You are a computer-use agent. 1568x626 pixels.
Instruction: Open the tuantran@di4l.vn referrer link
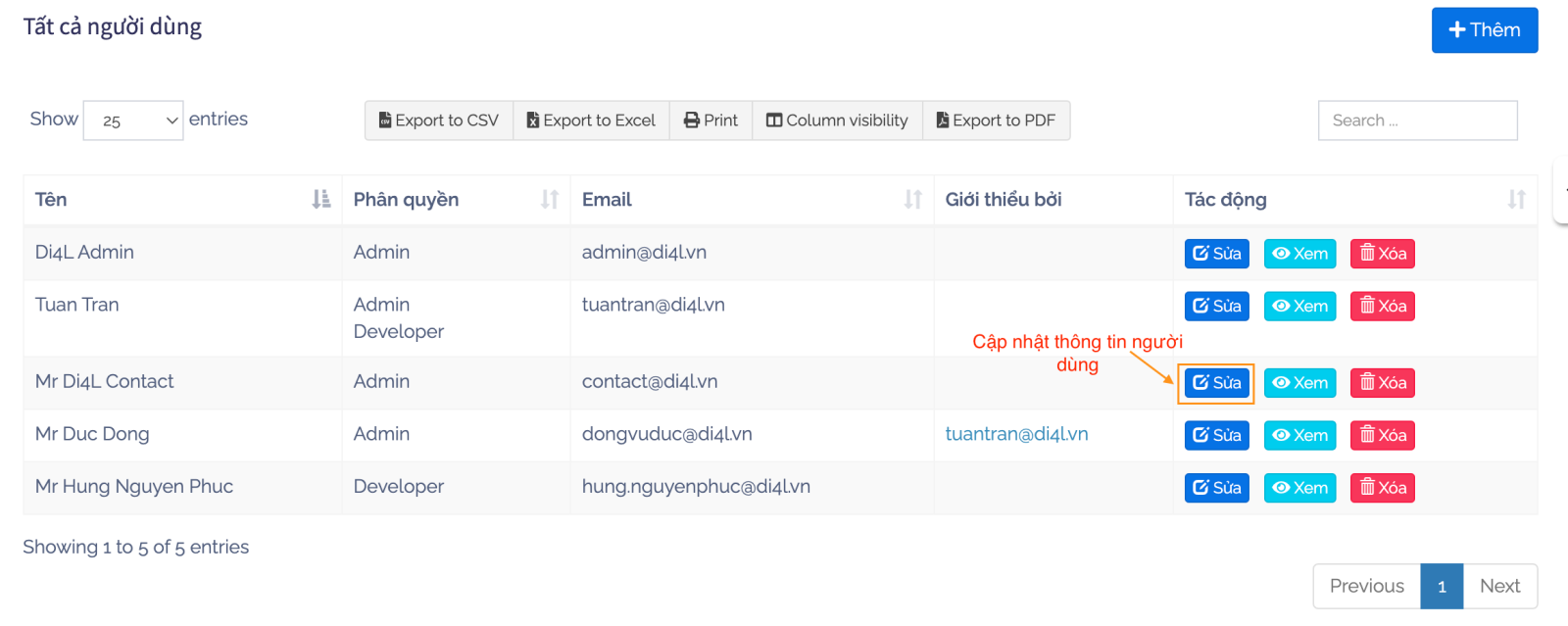coord(1016,434)
